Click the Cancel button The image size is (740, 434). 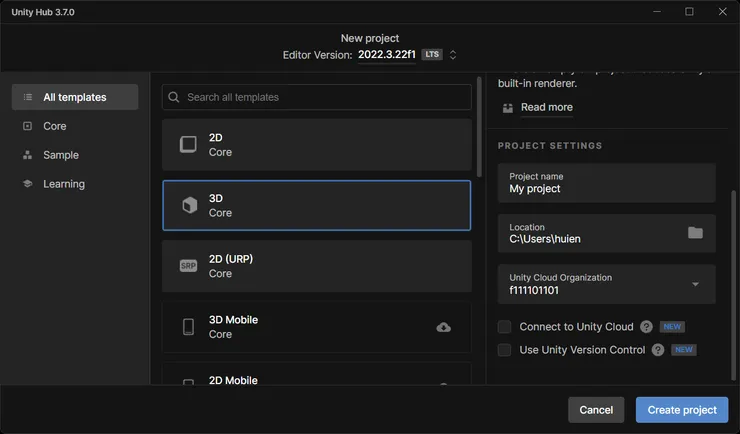596,410
